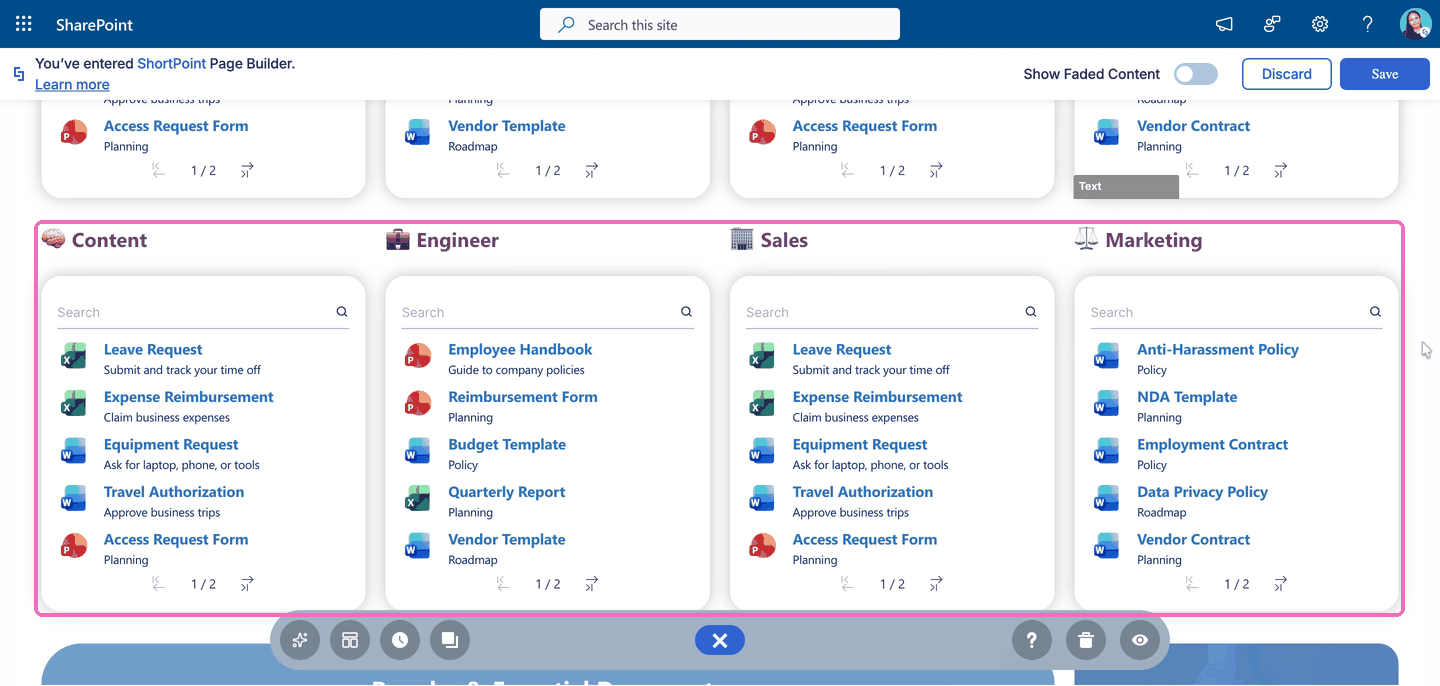This screenshot has width=1440, height=686.
Task: Open Budget Template document
Action: pos(507,445)
